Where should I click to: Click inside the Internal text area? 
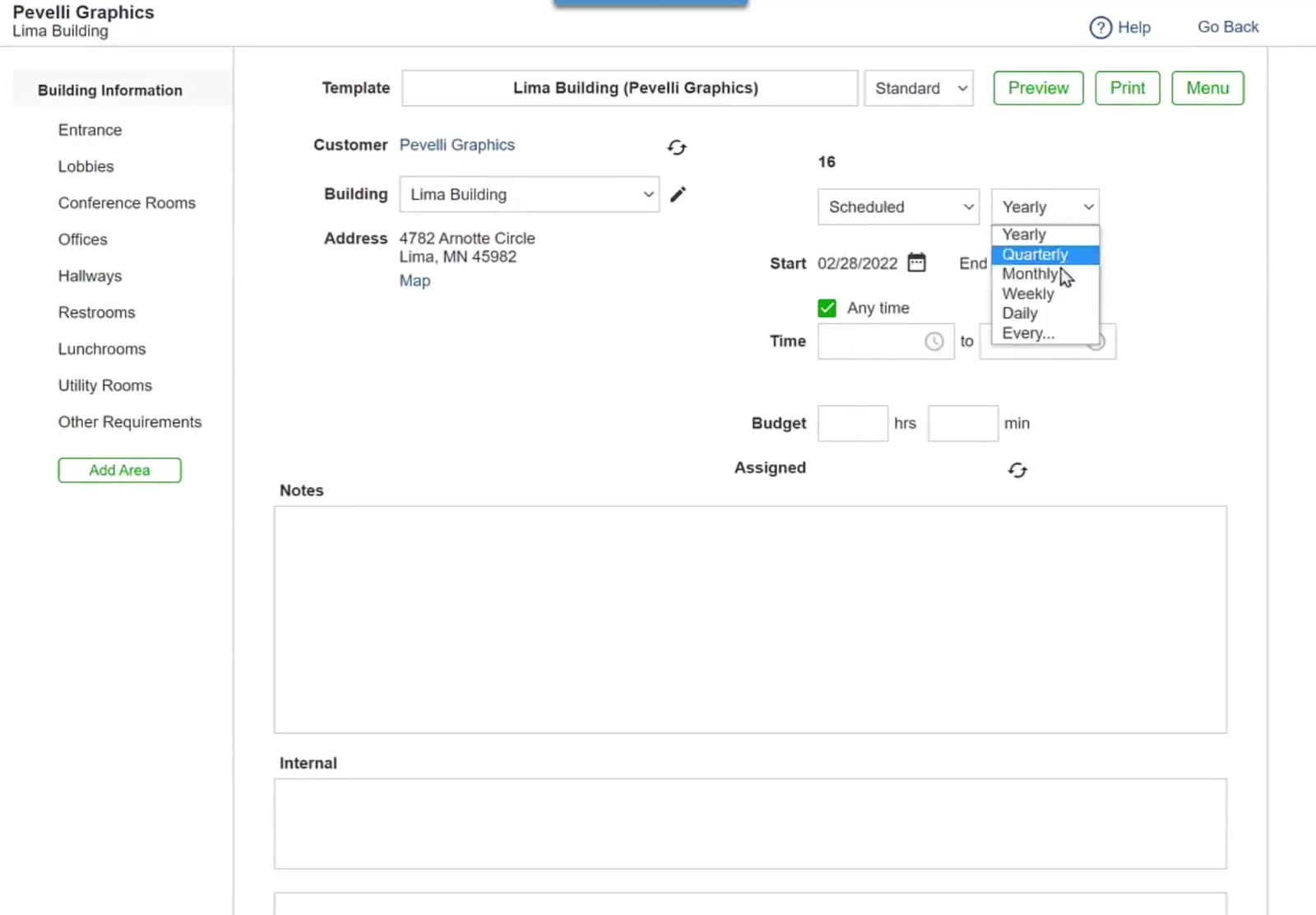[750, 824]
